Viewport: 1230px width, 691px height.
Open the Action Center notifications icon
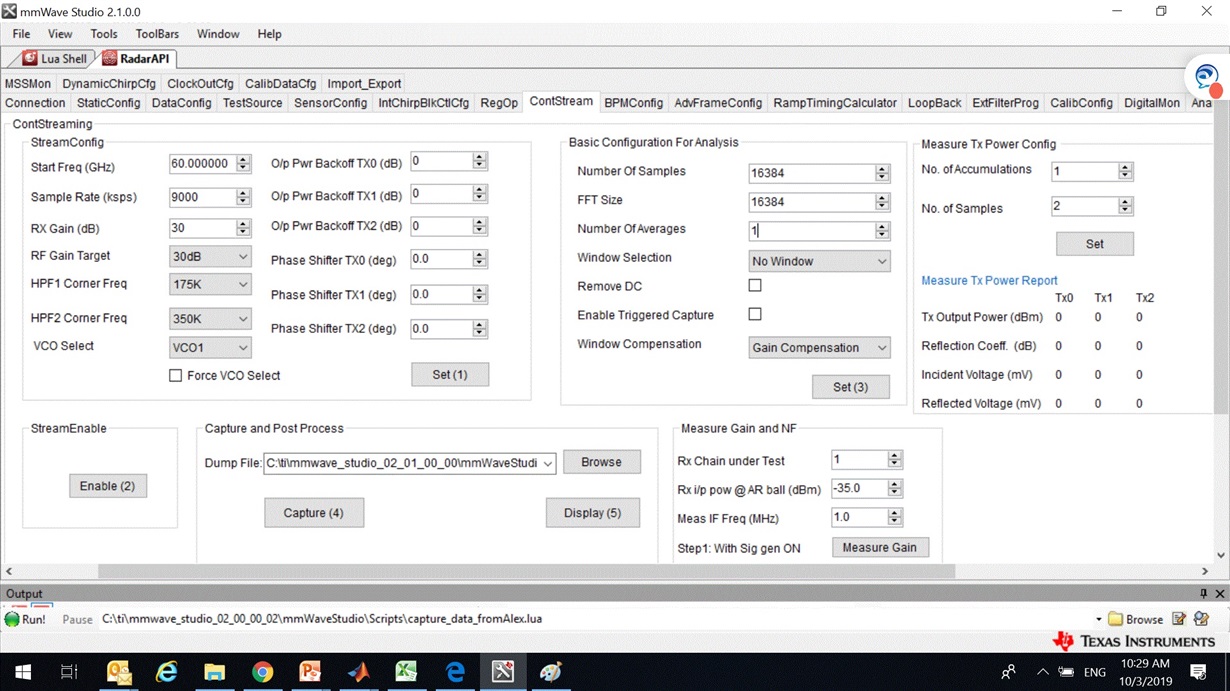pyautogui.click(x=1198, y=672)
